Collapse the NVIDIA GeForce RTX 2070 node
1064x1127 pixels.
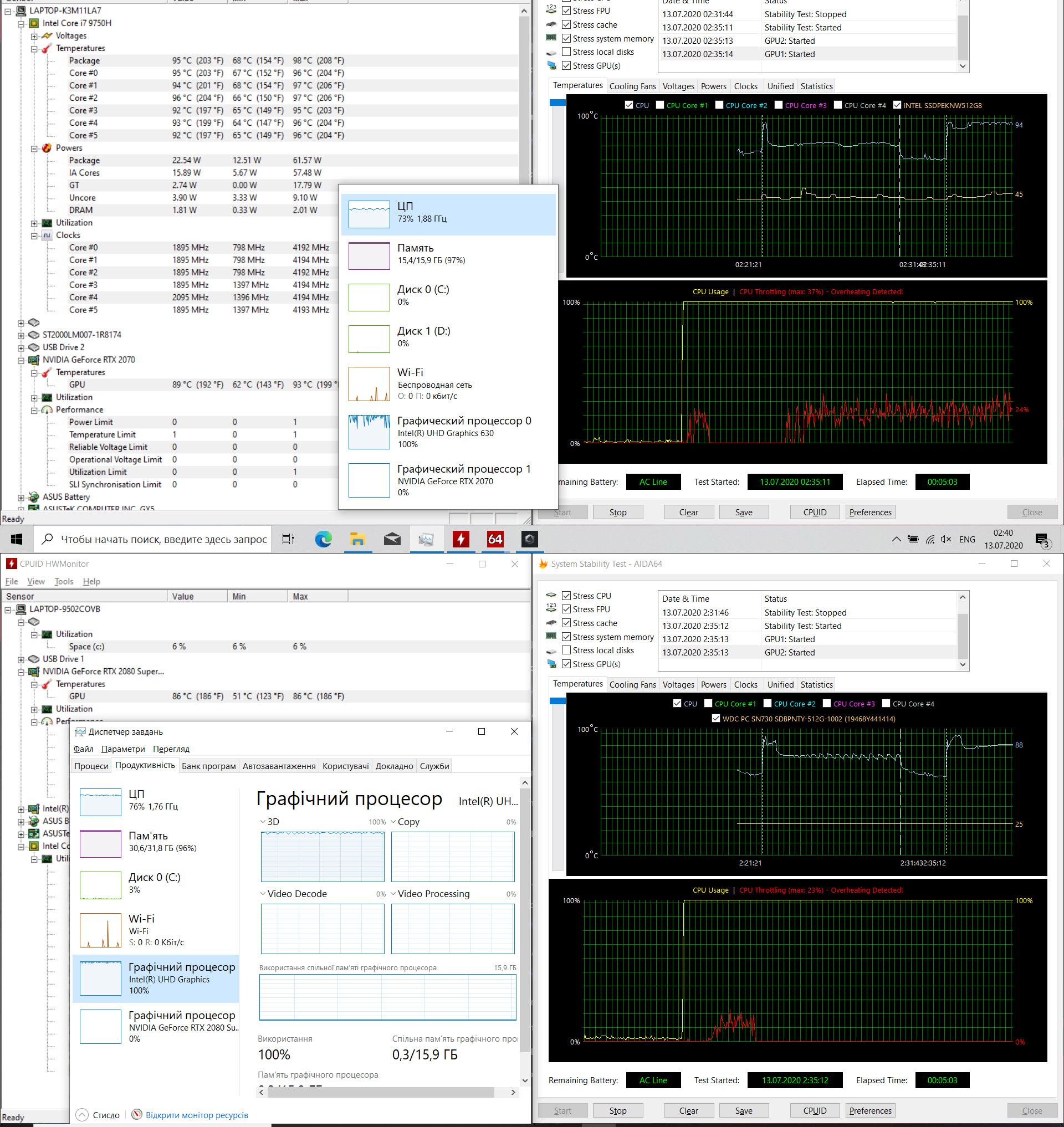(21, 361)
